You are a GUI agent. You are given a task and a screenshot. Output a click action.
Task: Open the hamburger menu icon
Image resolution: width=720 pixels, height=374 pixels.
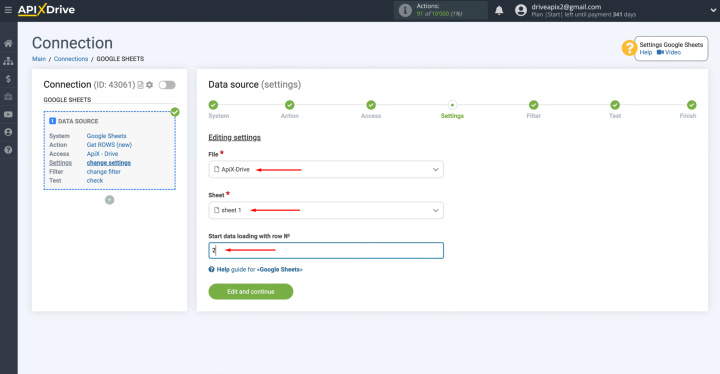click(8, 10)
